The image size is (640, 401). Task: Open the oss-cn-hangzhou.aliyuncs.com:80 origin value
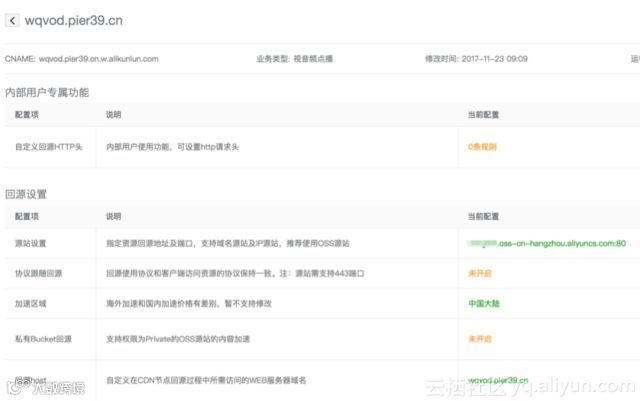tap(547, 243)
